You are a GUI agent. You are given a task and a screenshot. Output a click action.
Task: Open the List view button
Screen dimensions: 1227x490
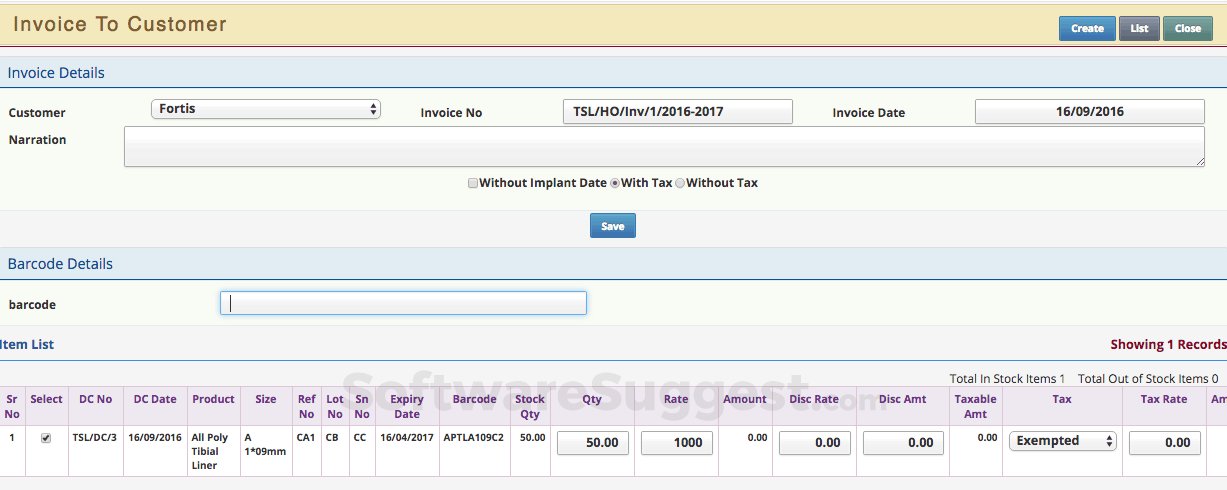coord(1139,28)
